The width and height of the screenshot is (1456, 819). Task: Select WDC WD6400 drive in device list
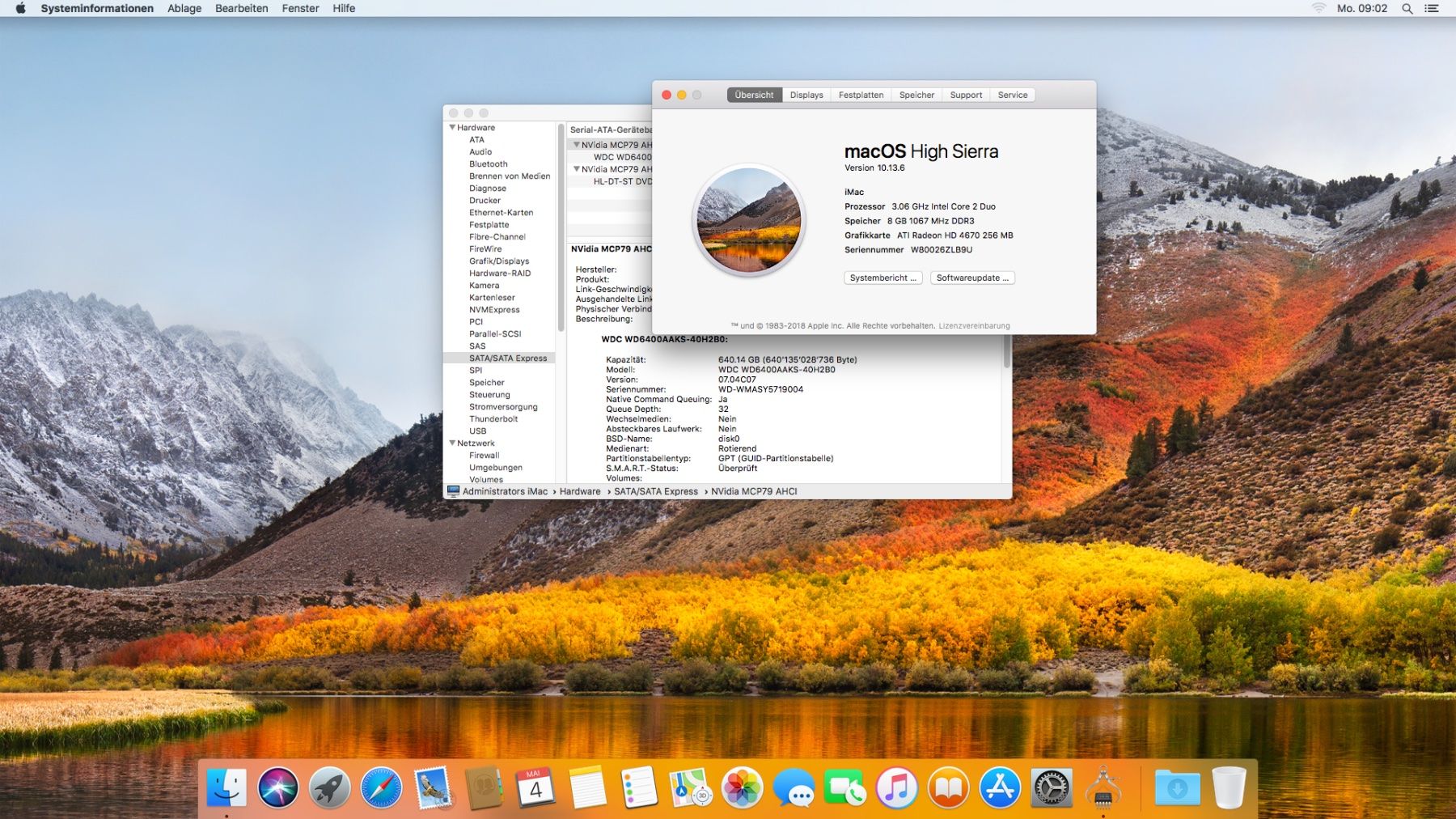(622, 157)
